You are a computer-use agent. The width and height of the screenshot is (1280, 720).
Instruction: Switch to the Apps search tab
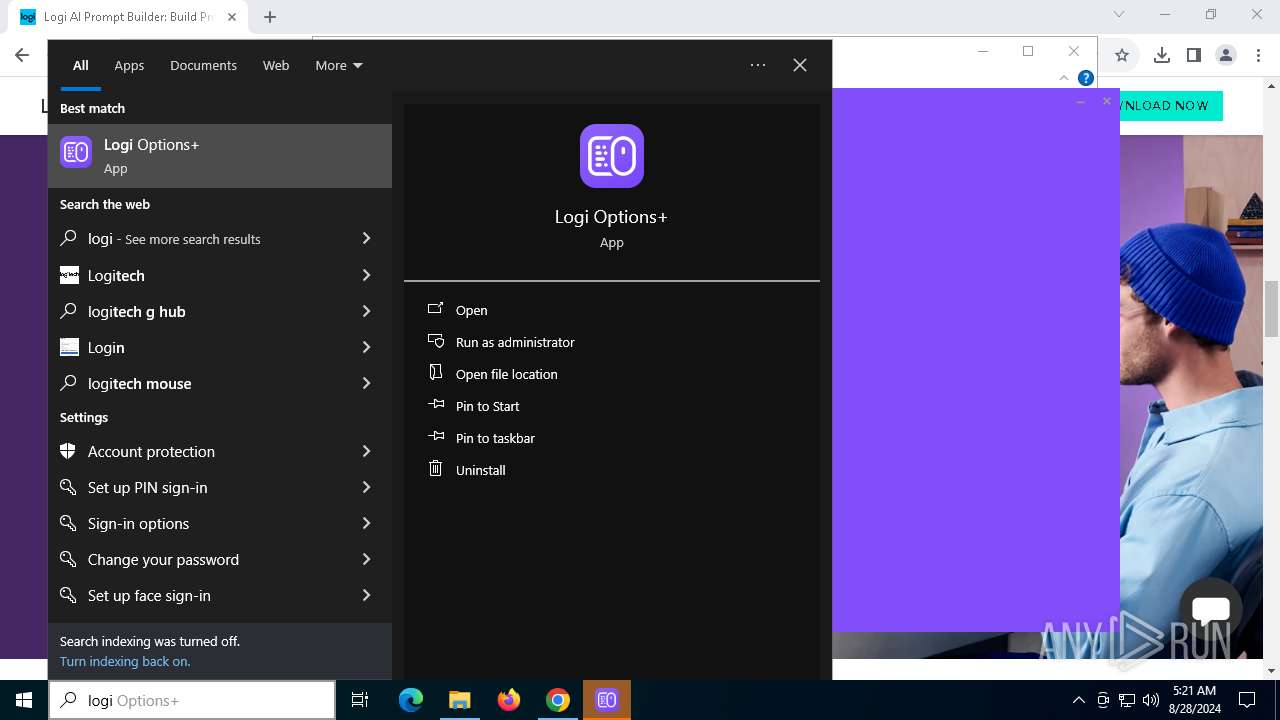[x=129, y=65]
